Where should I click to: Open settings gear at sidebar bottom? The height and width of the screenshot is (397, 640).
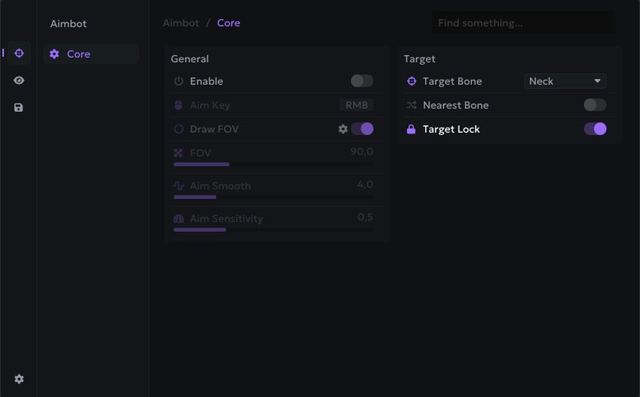point(19,379)
